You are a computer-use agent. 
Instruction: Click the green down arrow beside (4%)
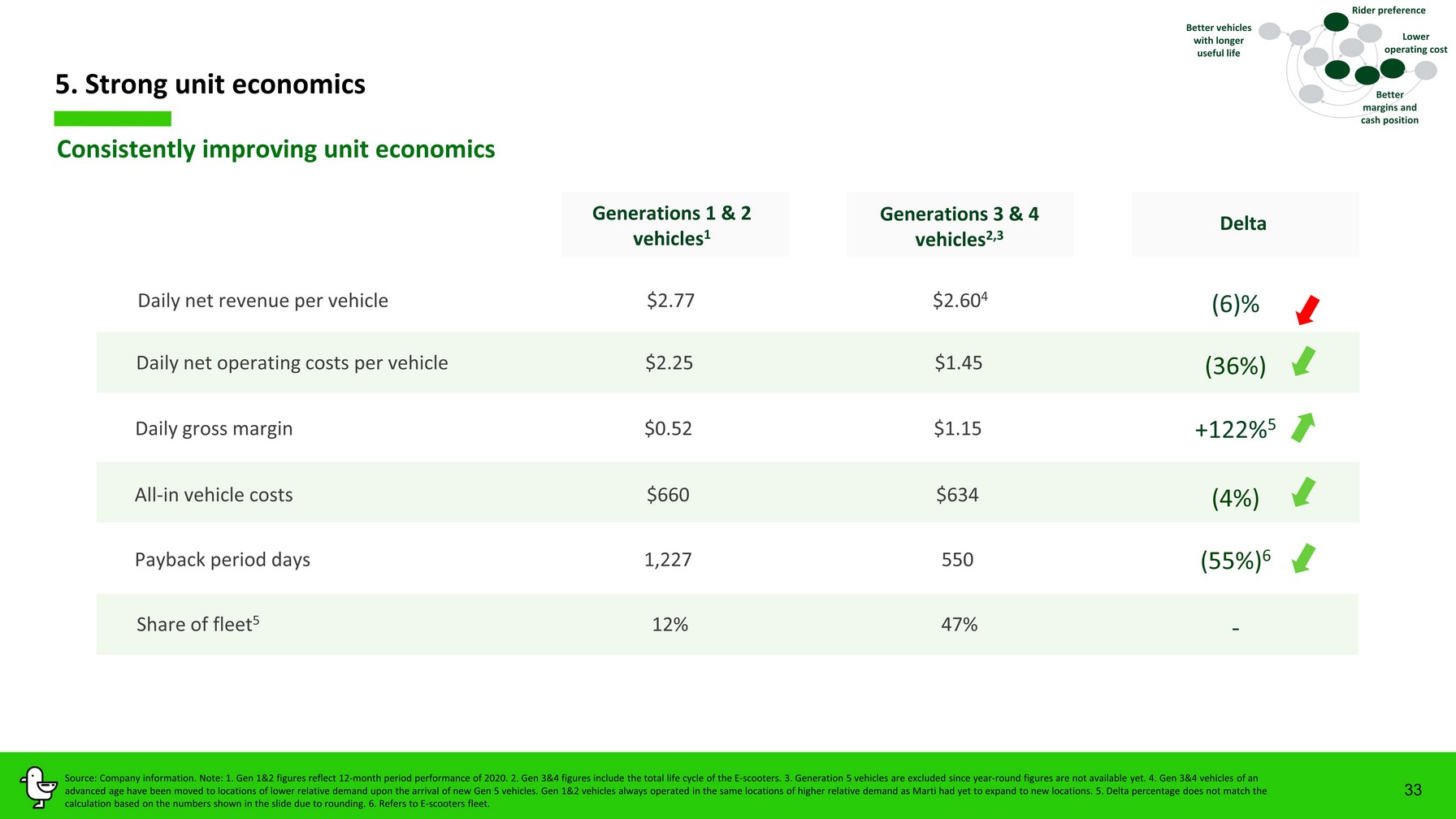pos(1303,492)
